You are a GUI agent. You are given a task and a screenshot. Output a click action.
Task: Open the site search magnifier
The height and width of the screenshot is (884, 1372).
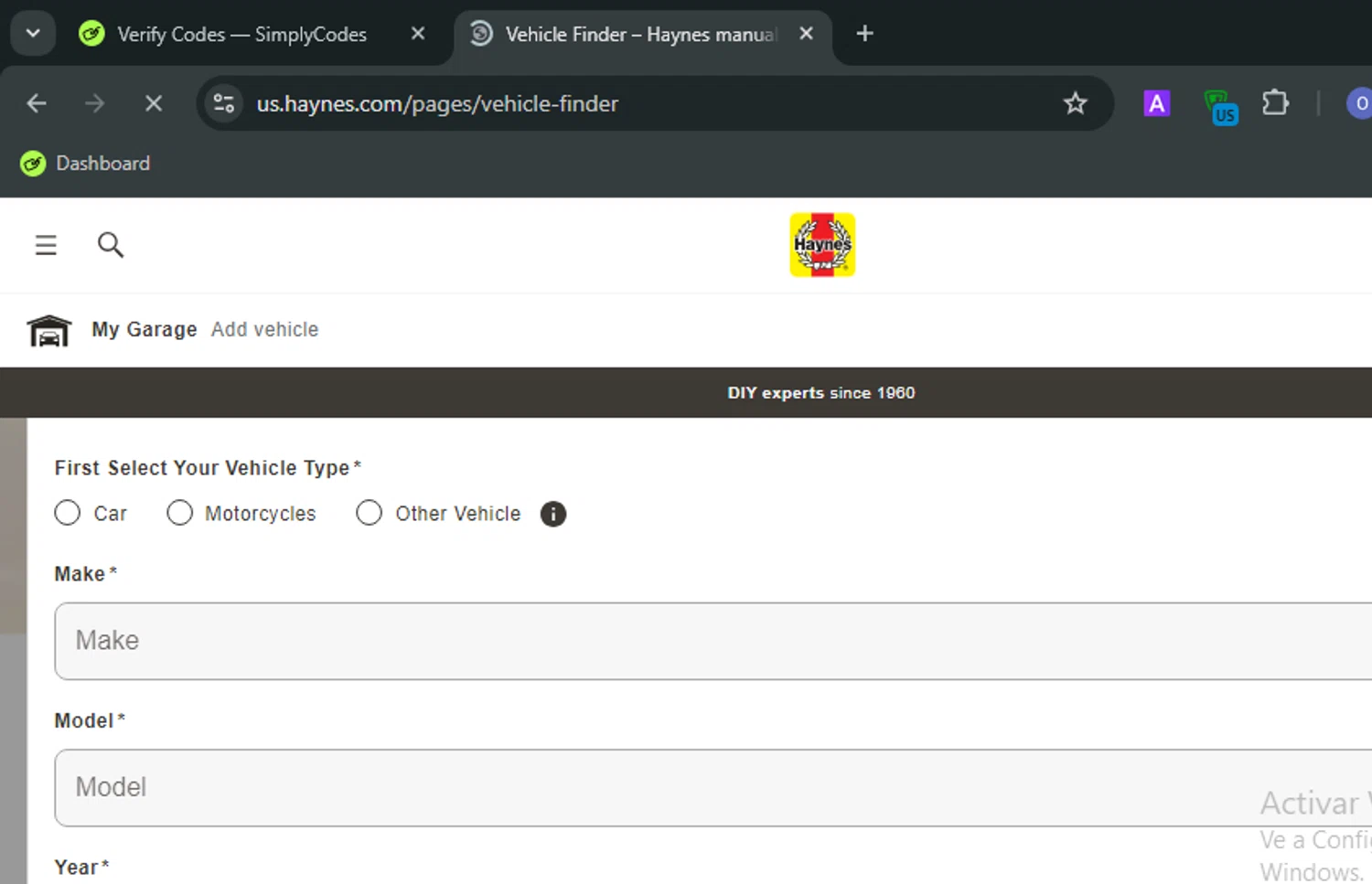click(111, 245)
